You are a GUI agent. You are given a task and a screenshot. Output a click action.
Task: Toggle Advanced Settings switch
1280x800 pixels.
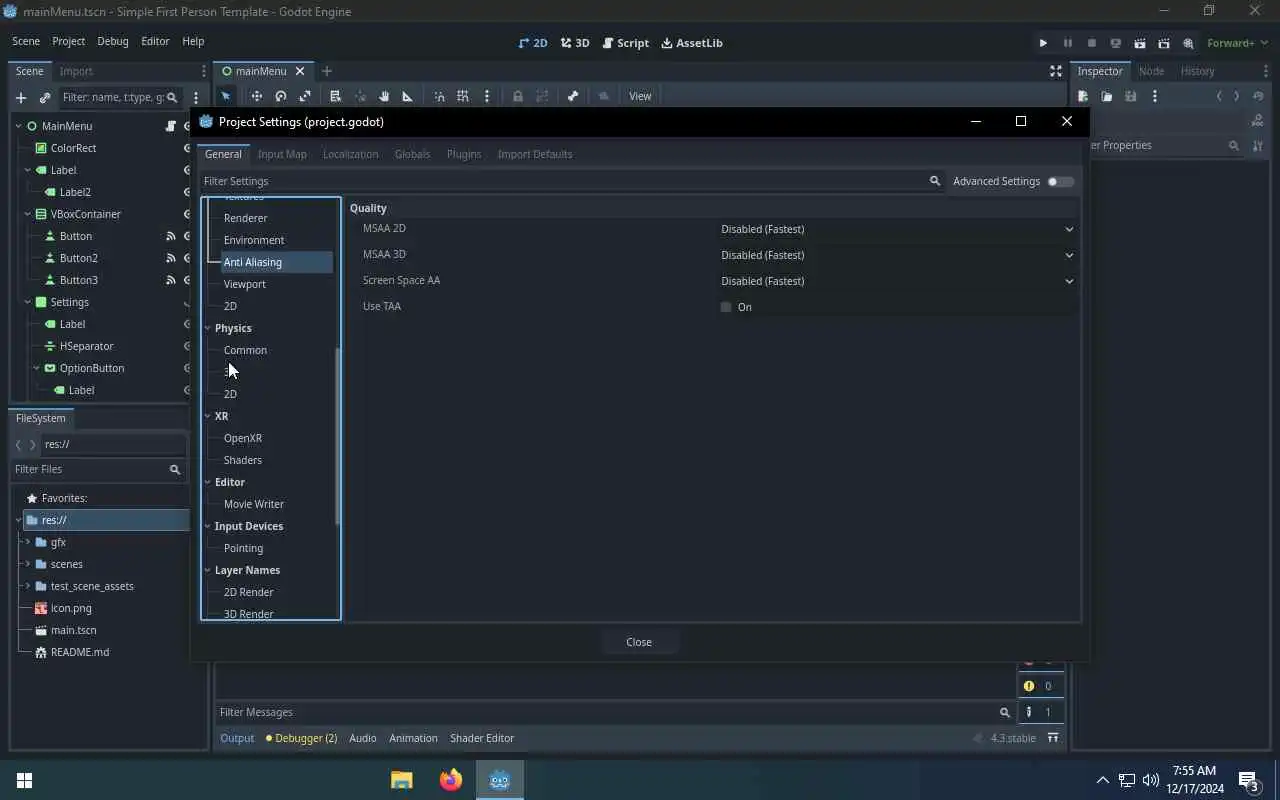(x=1060, y=181)
